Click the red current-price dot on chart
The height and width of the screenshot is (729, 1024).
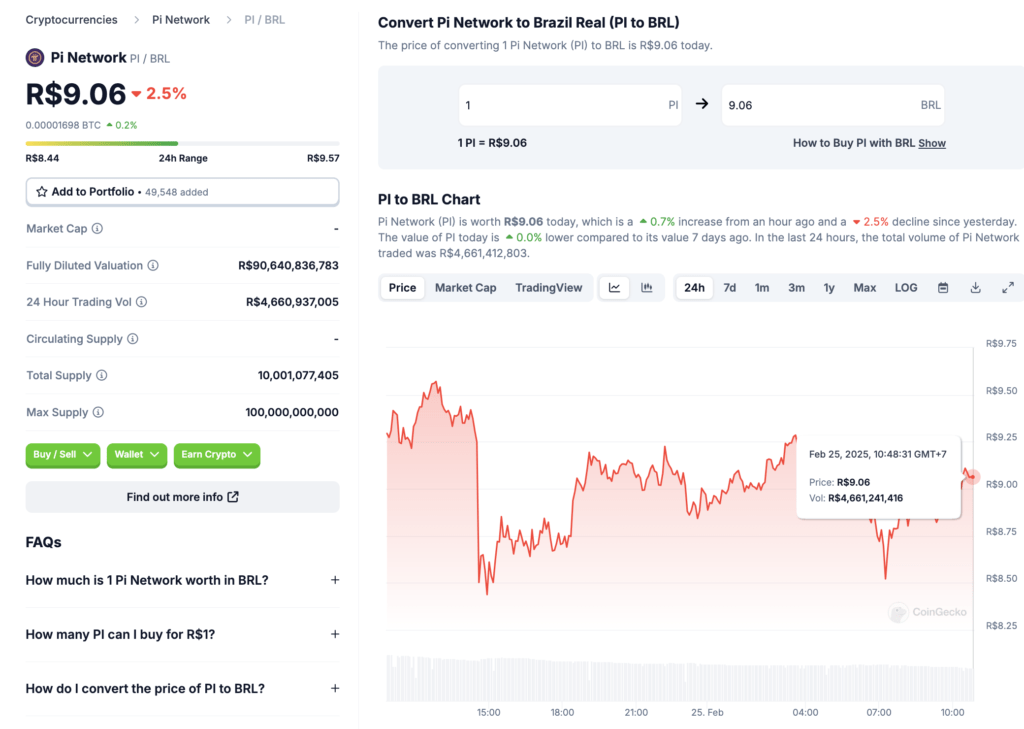tap(972, 477)
